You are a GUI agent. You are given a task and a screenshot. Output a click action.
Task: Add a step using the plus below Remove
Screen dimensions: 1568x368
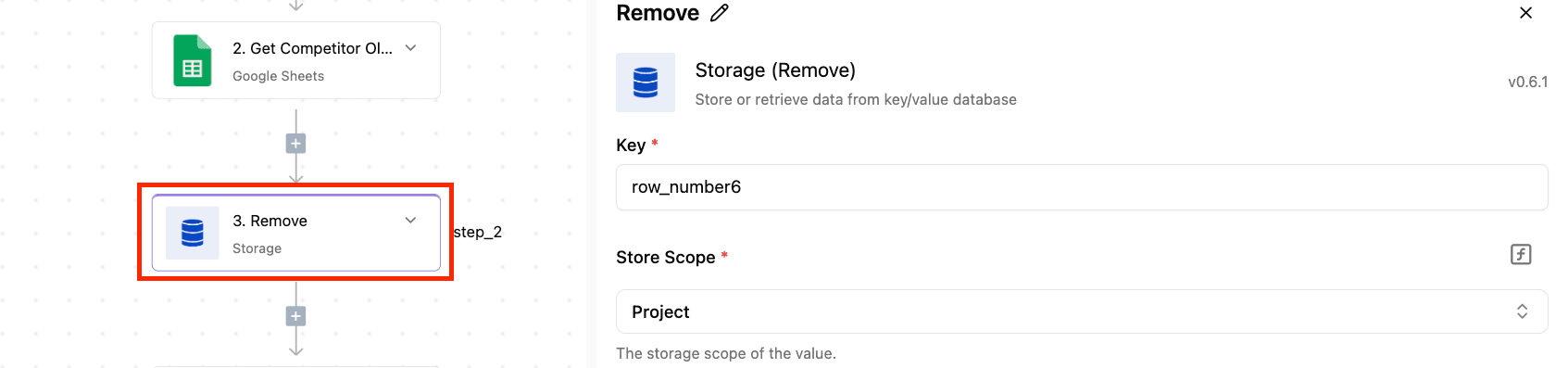click(295, 316)
